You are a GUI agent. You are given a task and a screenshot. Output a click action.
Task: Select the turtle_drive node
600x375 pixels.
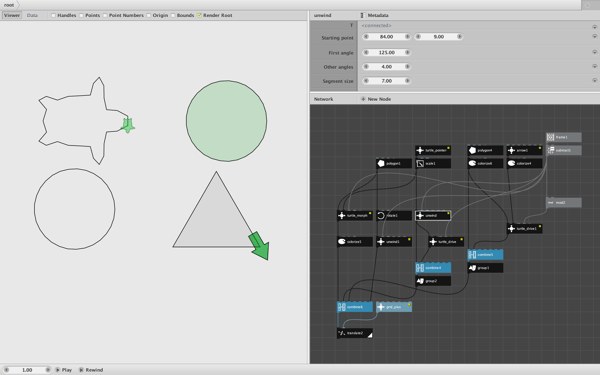point(446,241)
